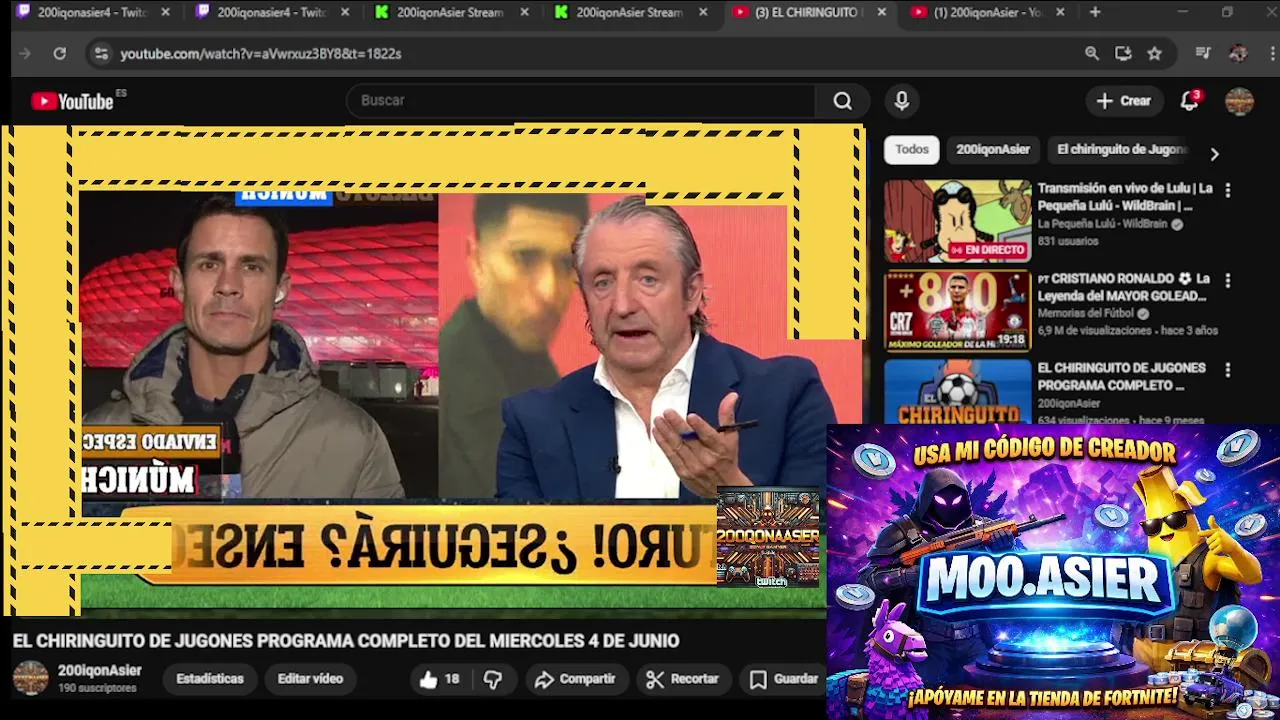Click 'Recortar' to clip the video
The width and height of the screenshot is (1280, 720).
pyautogui.click(x=682, y=679)
